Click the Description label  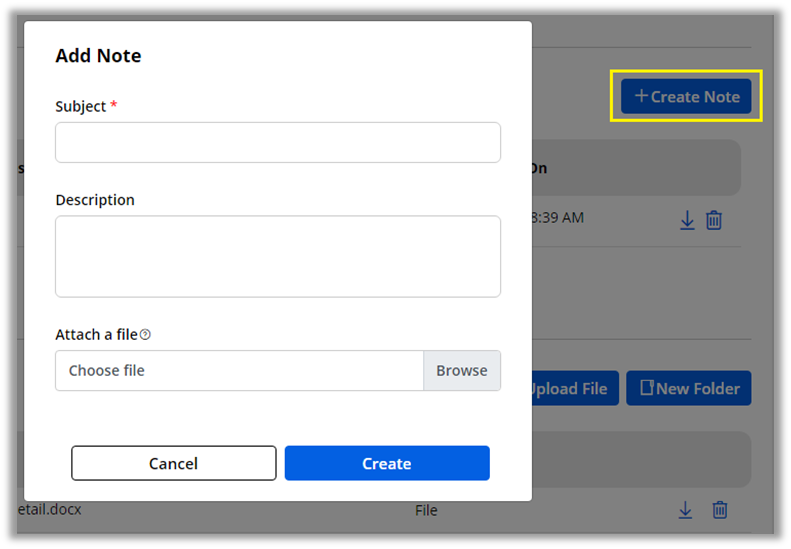point(95,200)
